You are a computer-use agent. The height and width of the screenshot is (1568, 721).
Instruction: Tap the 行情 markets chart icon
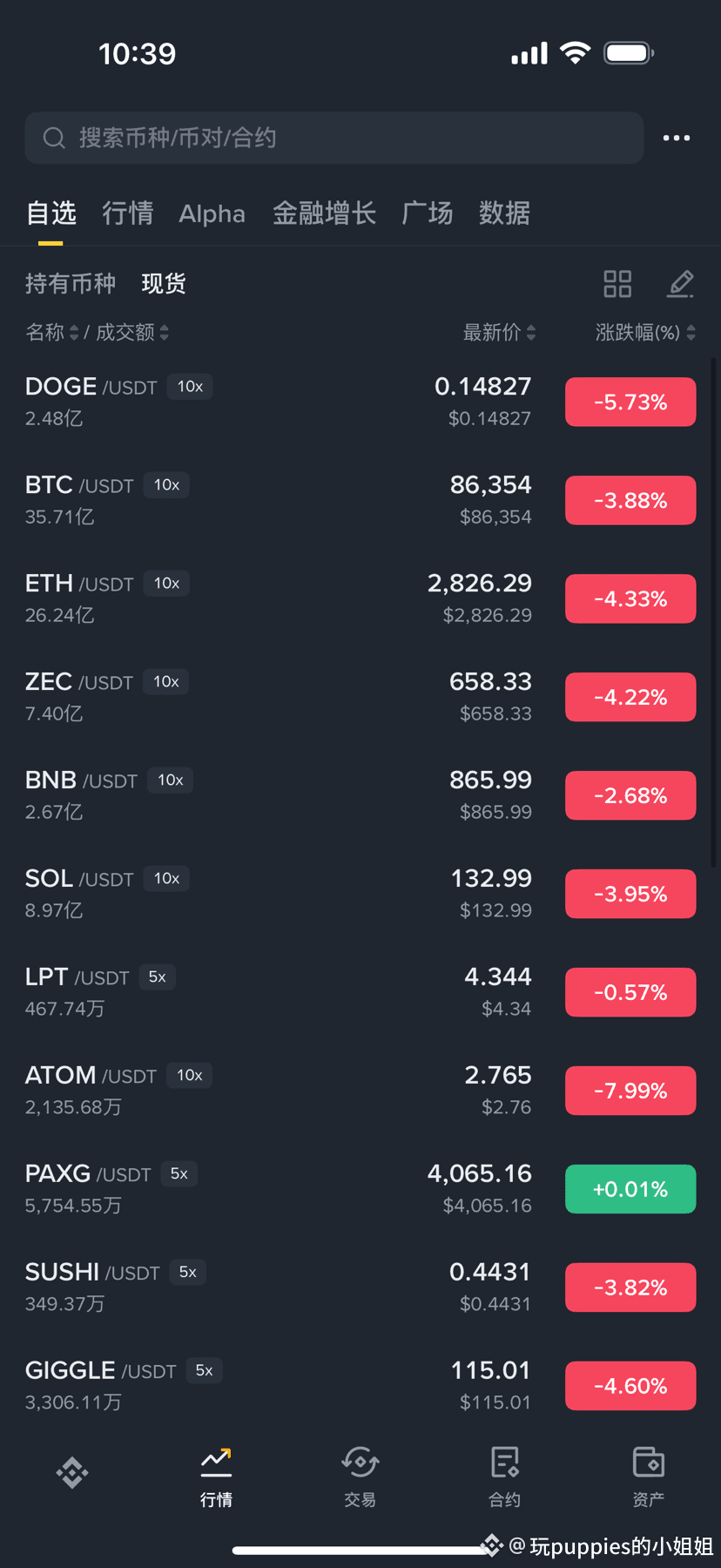(x=216, y=1462)
